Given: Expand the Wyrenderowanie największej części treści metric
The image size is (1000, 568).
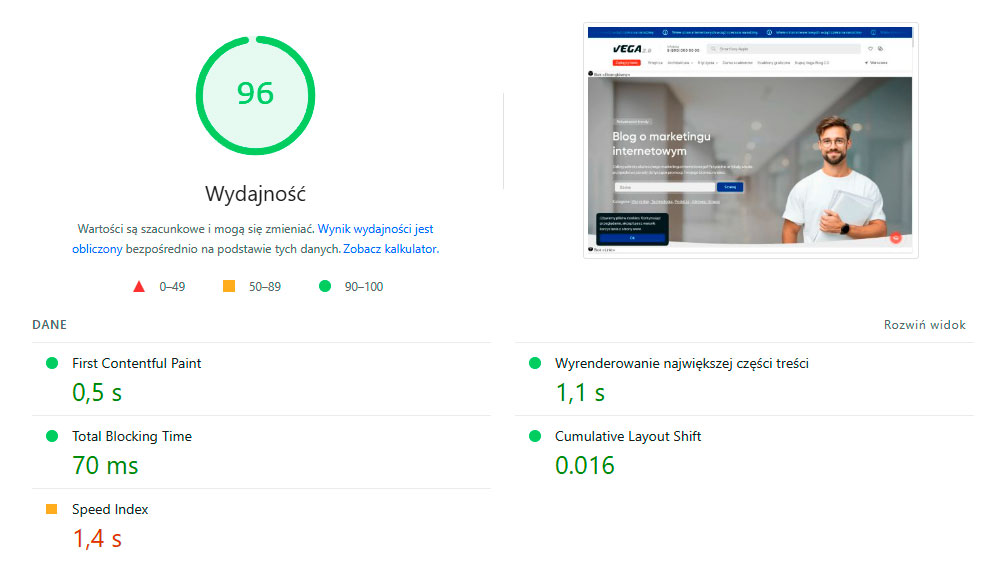Looking at the screenshot, I should coord(681,363).
